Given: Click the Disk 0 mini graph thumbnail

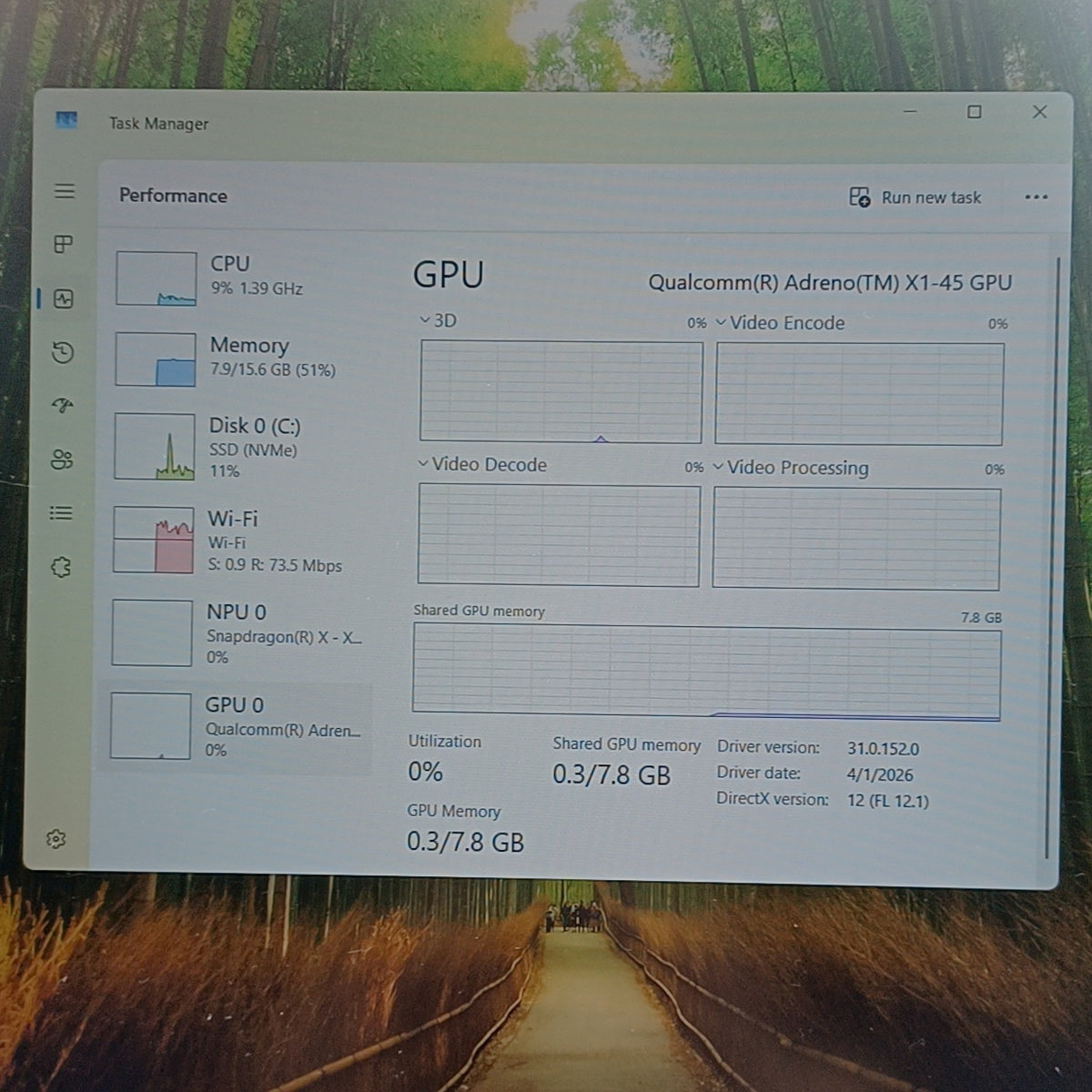Looking at the screenshot, I should tap(154, 446).
